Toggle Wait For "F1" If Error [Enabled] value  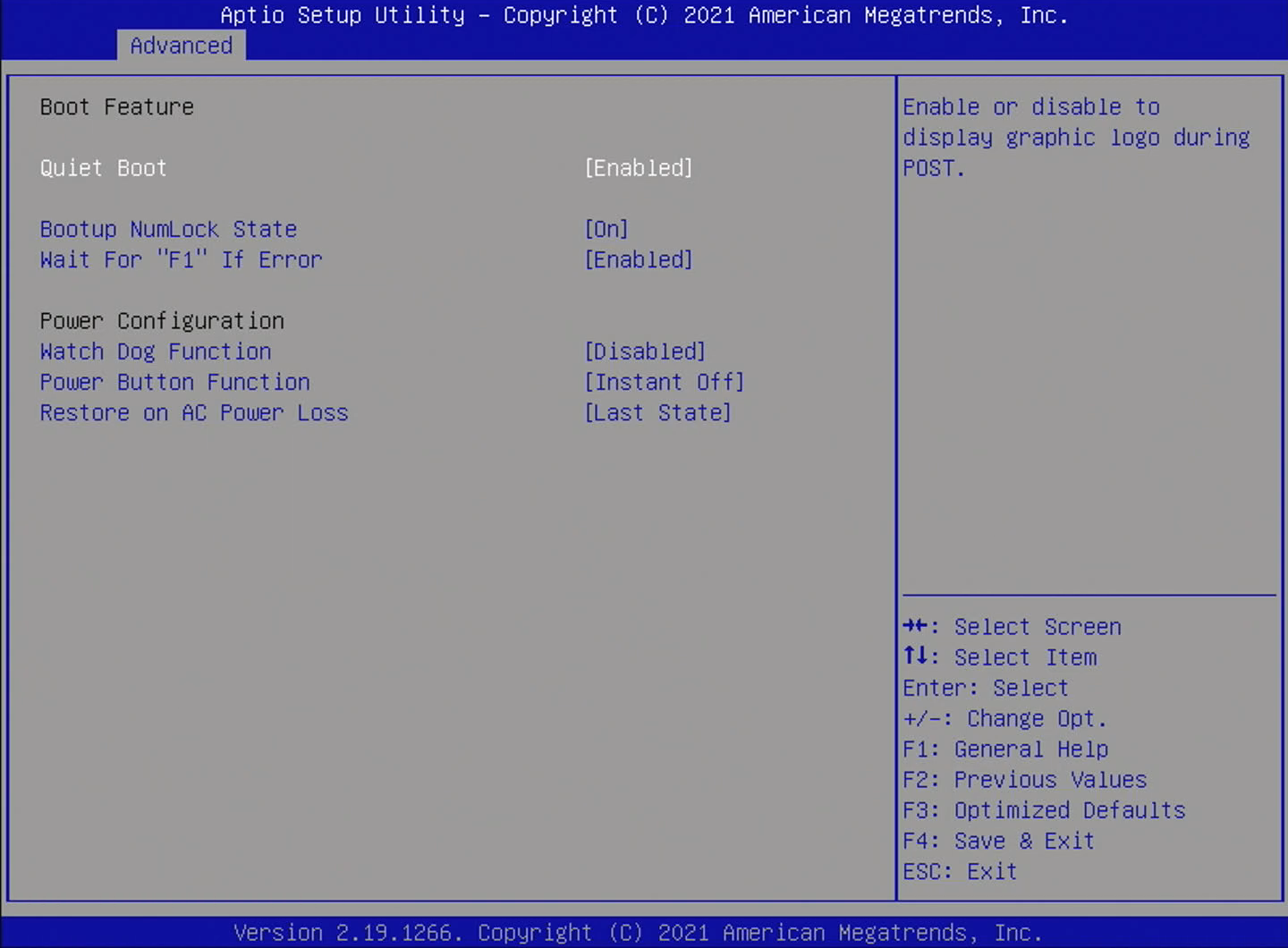pos(638,259)
